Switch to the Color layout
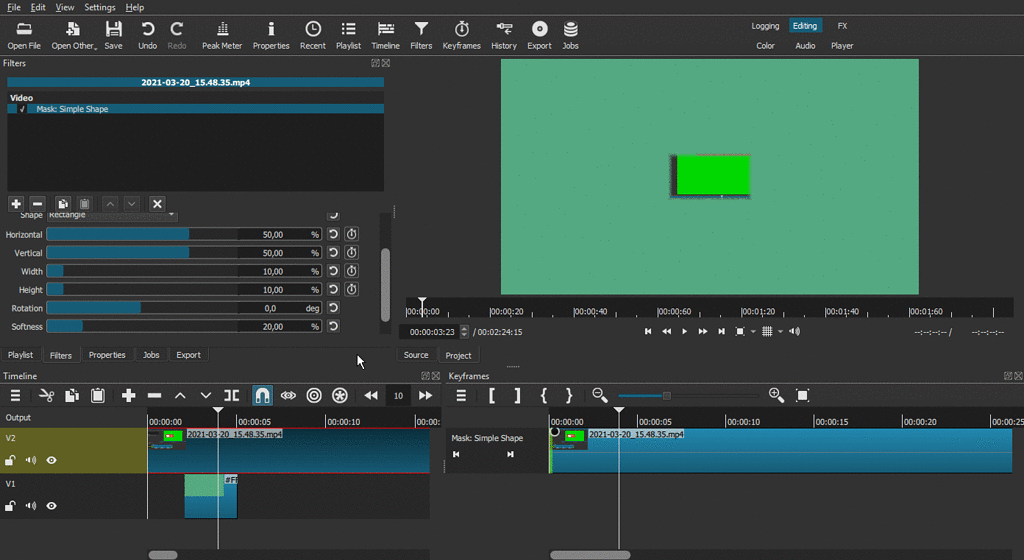Screen dimensions: 1024x560 tap(765, 46)
